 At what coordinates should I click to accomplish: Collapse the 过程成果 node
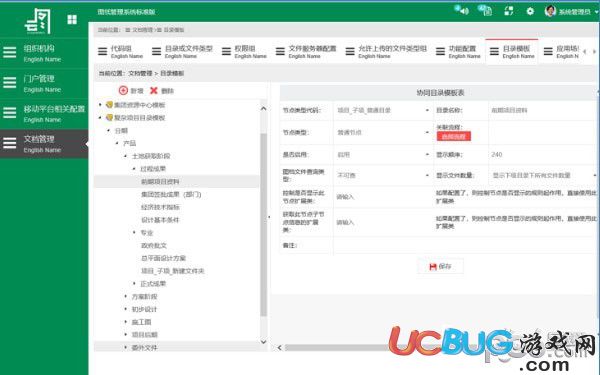(x=134, y=169)
